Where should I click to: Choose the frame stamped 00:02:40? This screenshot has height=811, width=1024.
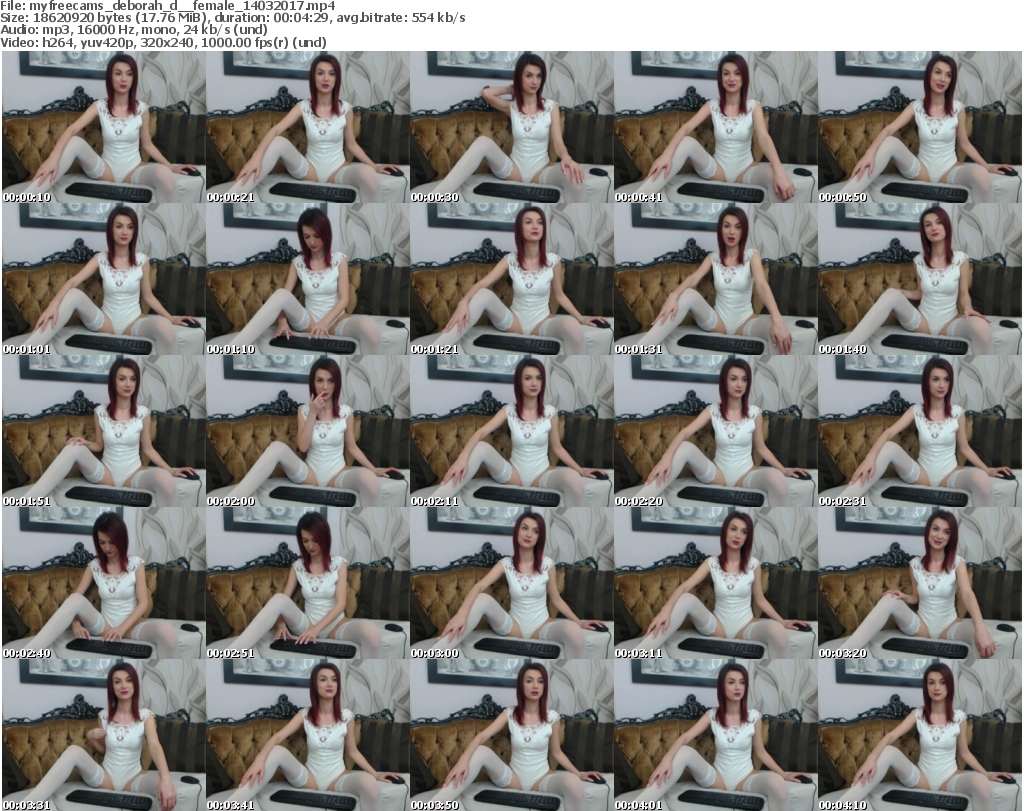pos(104,584)
